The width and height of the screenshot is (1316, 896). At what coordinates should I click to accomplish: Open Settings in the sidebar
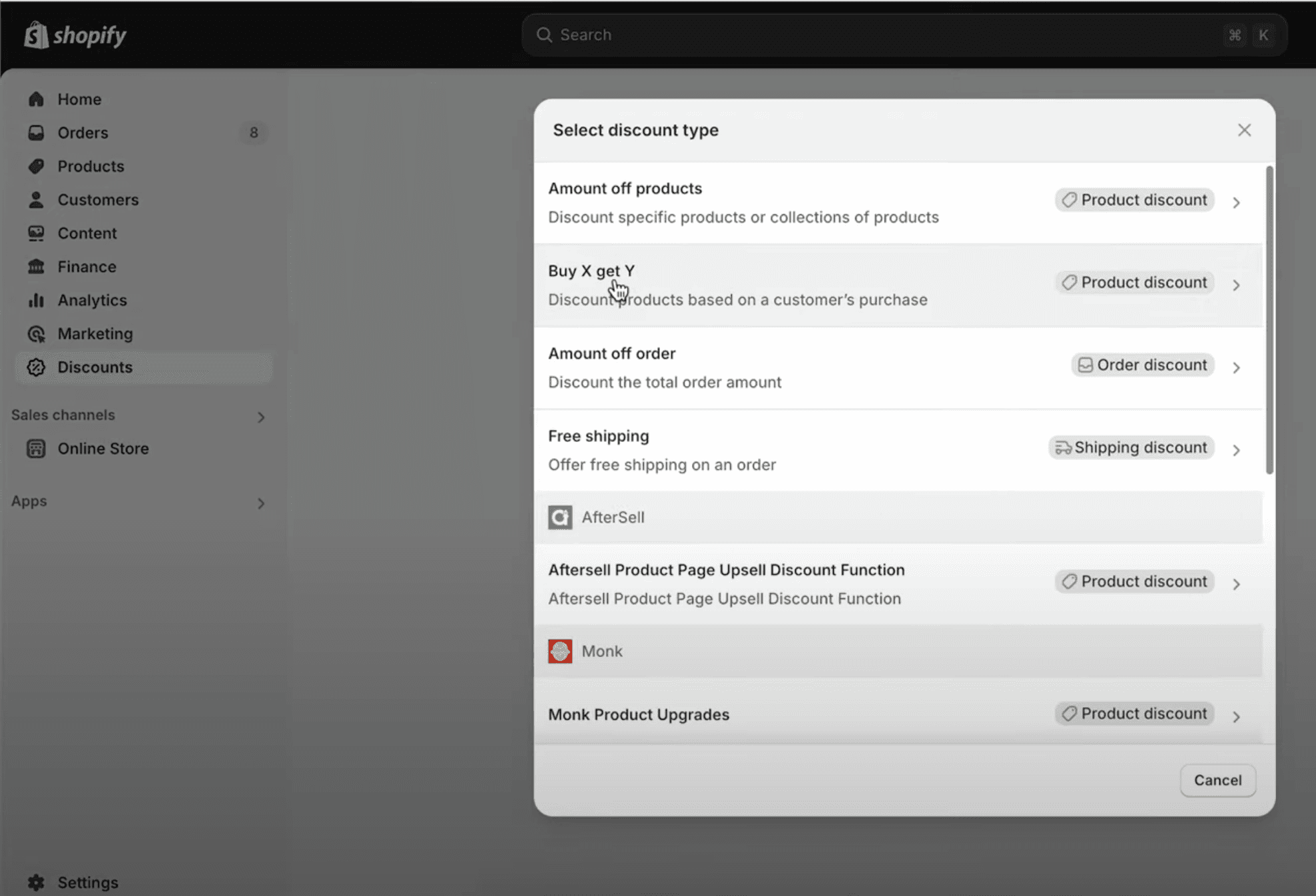(x=144, y=882)
